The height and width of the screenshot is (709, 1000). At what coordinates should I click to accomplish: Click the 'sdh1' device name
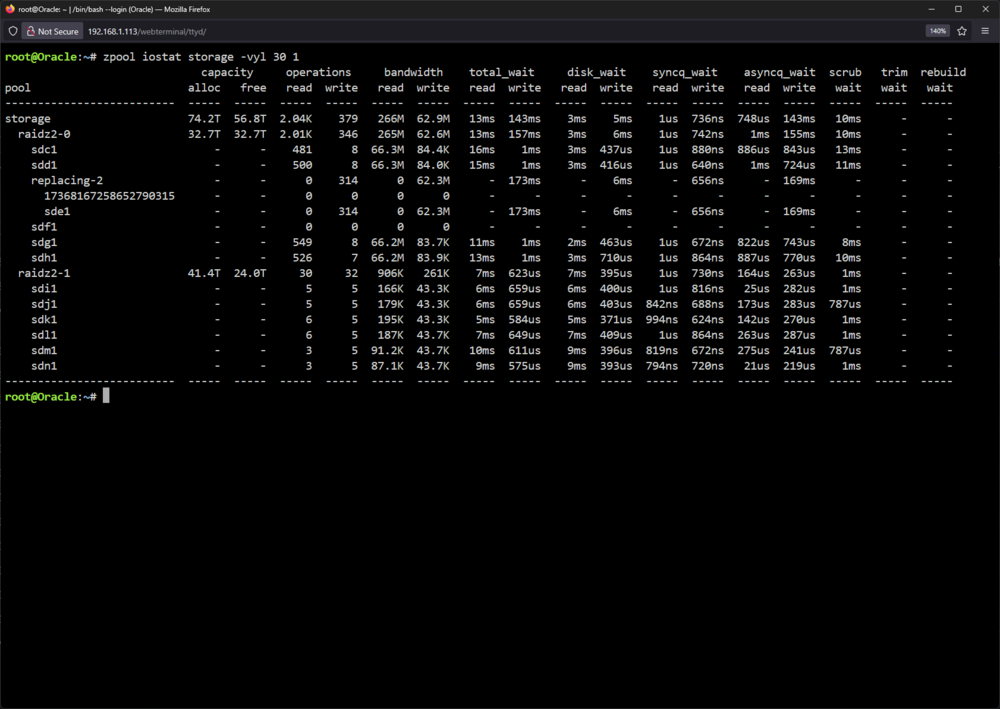[44, 258]
